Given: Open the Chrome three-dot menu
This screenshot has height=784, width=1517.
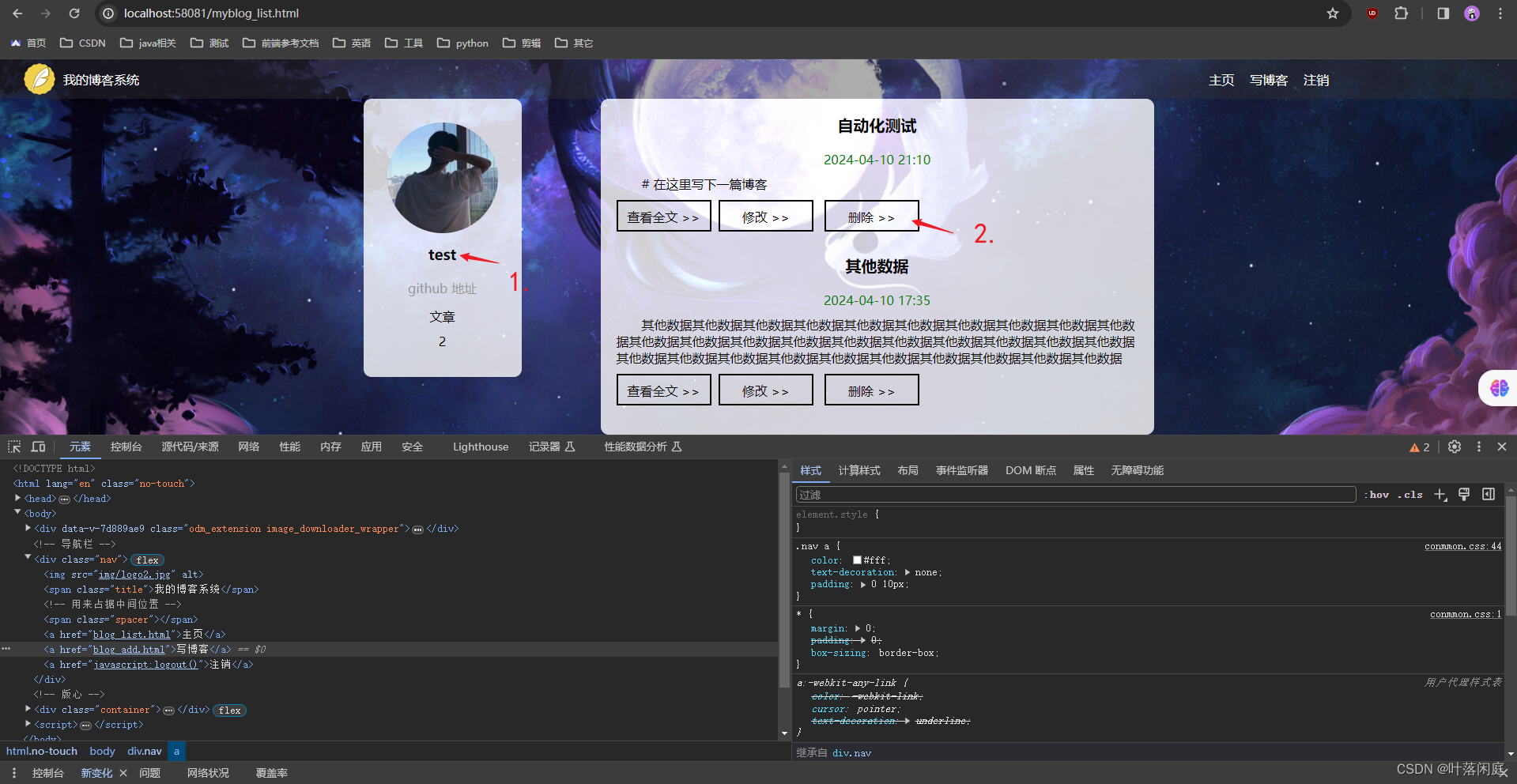Looking at the screenshot, I should click(1500, 13).
